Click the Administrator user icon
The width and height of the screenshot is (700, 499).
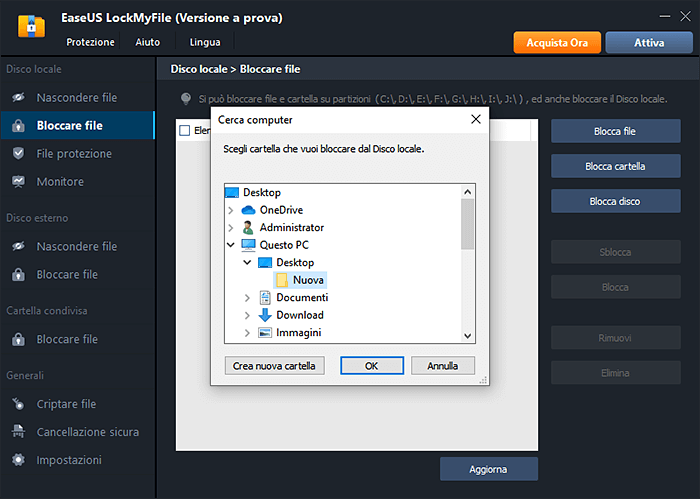tap(248, 227)
